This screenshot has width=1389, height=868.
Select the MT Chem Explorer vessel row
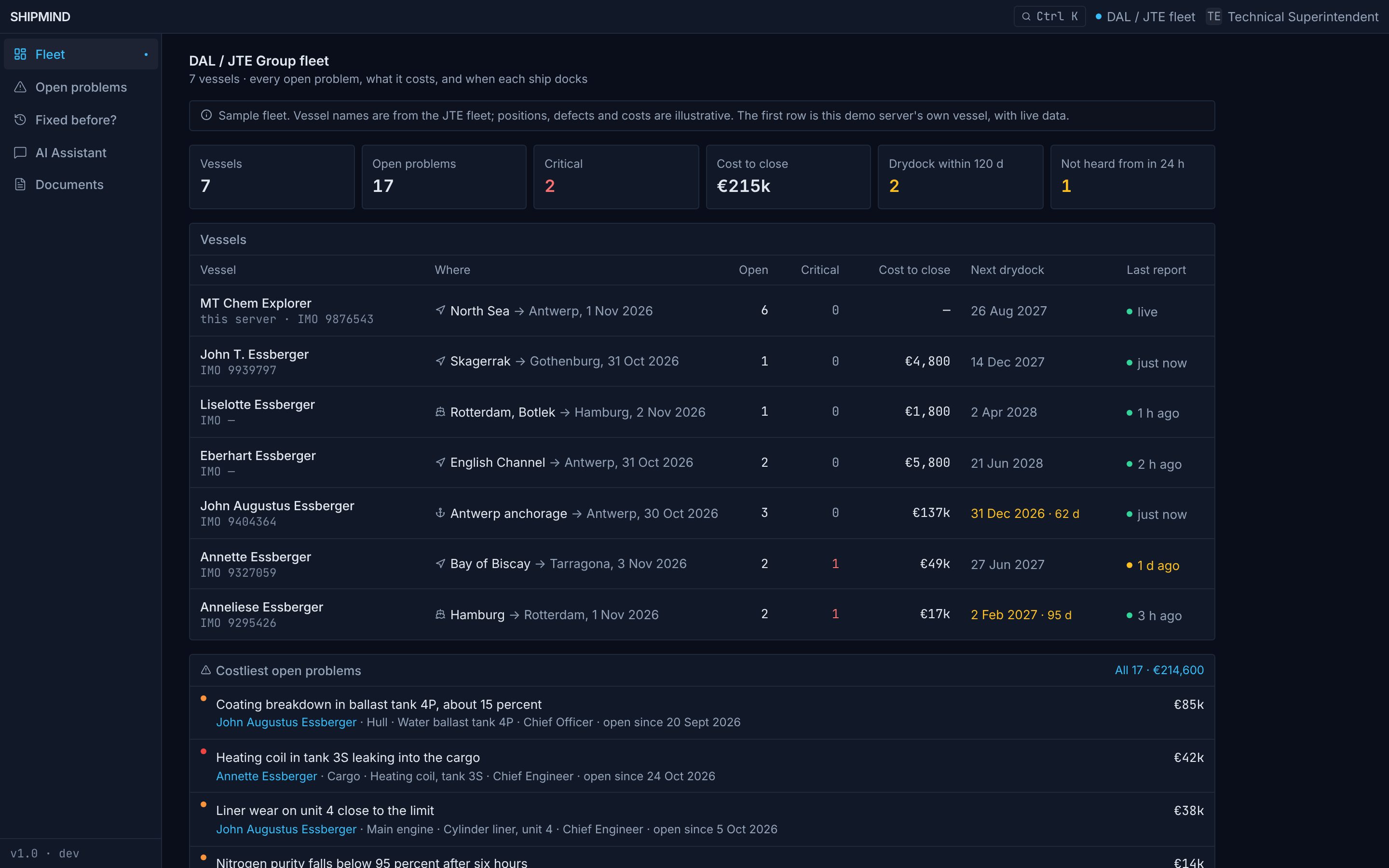701,311
